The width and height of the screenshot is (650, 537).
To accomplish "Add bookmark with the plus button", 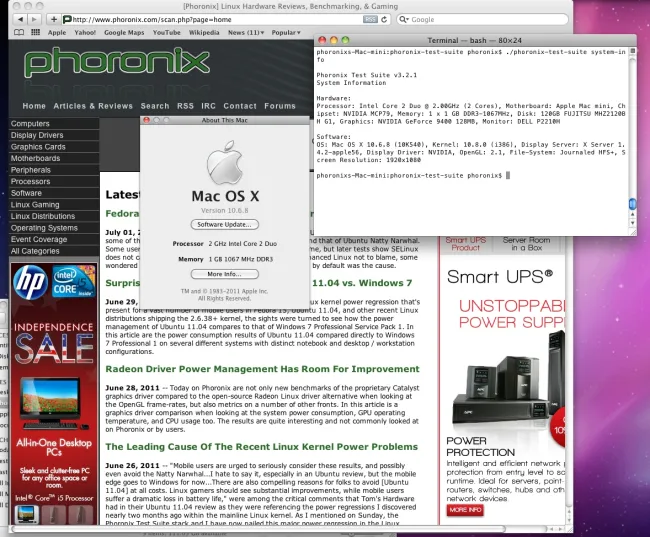I will point(53,19).
